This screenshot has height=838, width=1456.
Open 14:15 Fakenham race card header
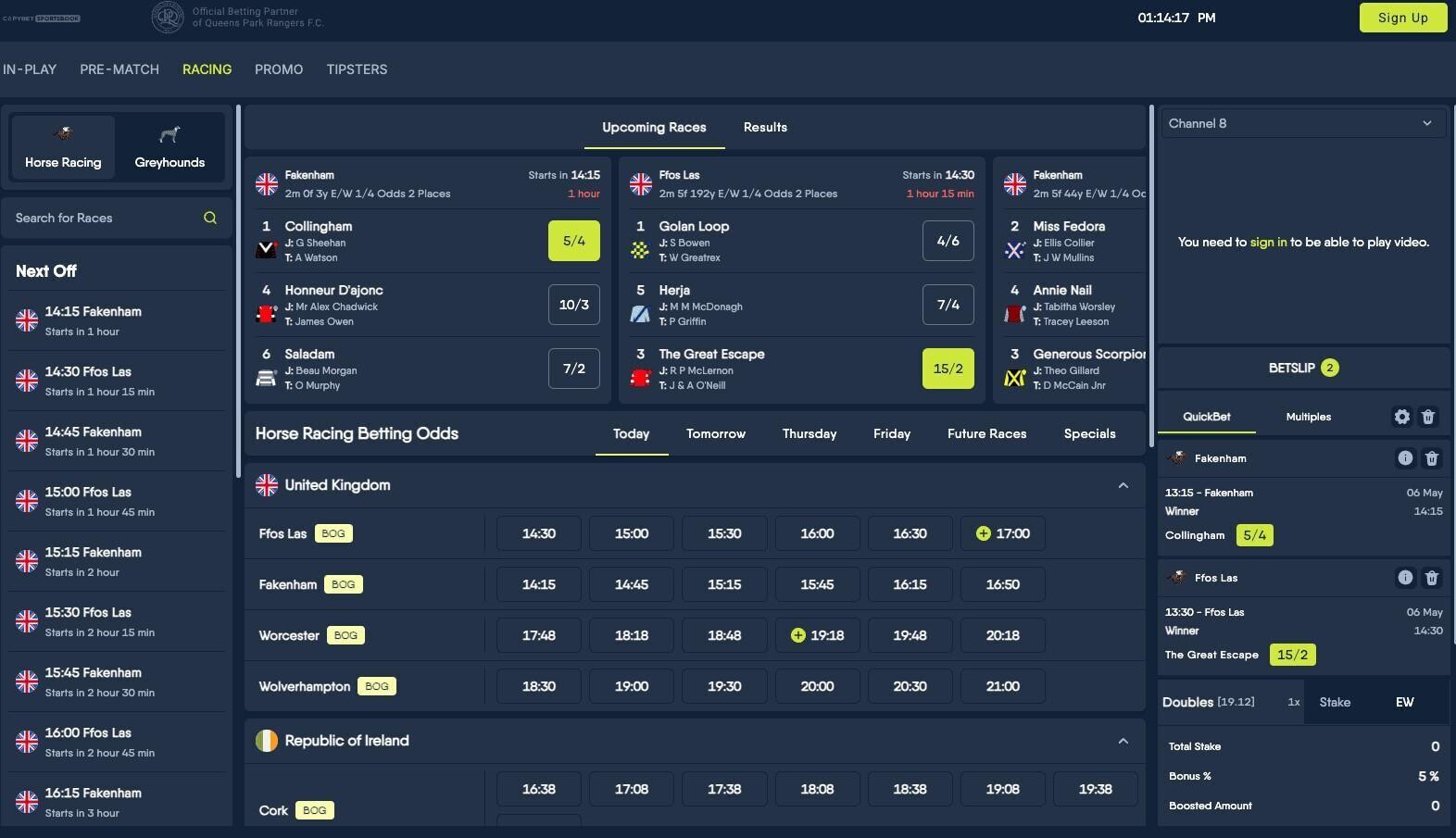click(428, 184)
